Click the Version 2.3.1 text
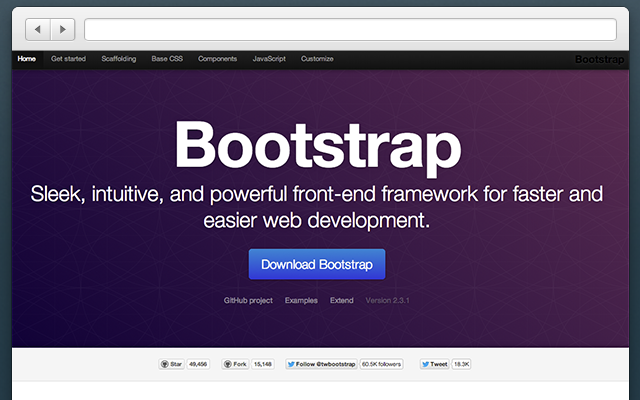 point(387,300)
